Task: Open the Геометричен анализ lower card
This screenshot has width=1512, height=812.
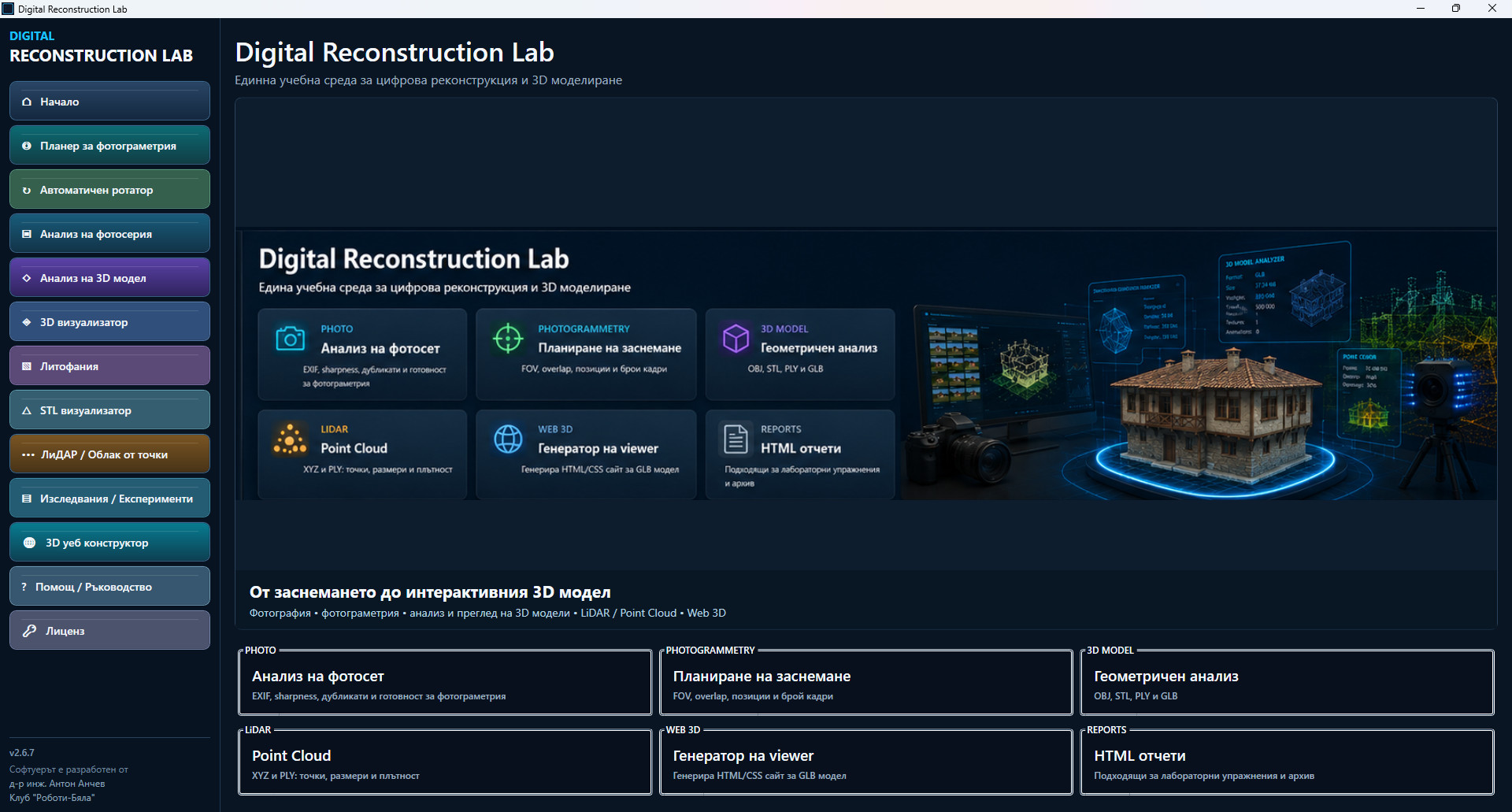Action: pos(1287,683)
